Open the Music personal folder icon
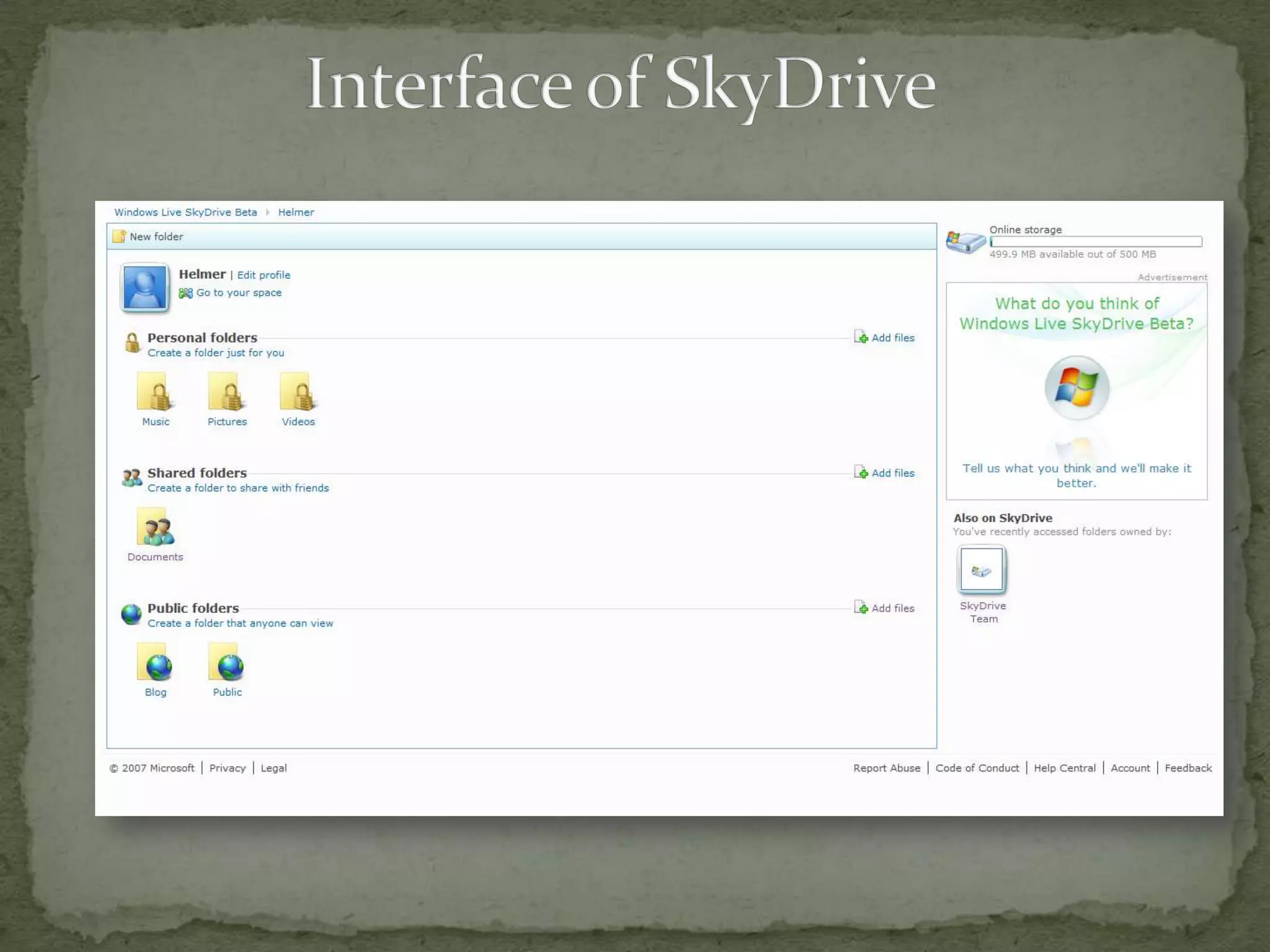Image resolution: width=1270 pixels, height=952 pixels. (x=155, y=393)
